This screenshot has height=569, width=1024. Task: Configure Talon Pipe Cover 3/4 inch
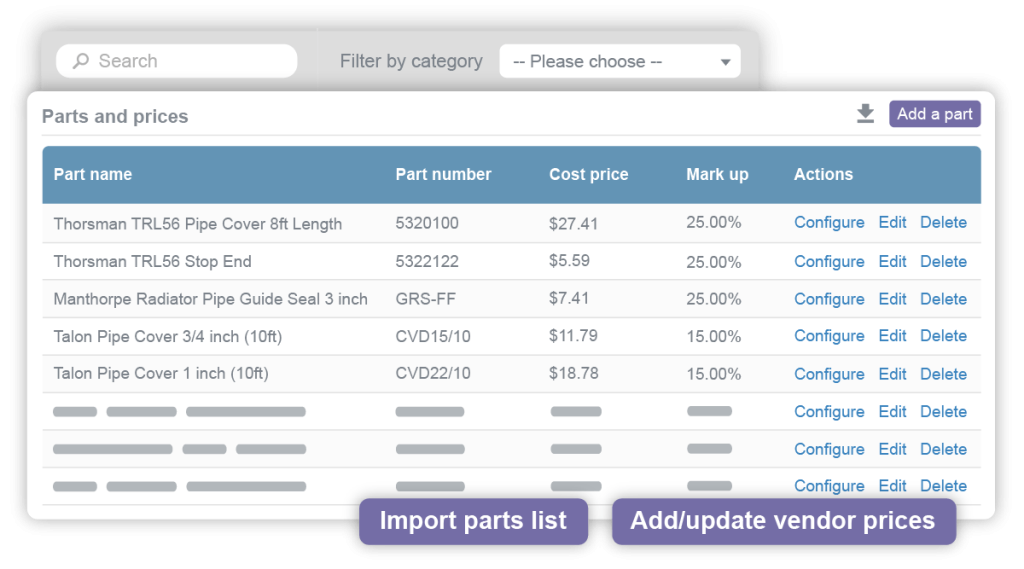click(x=829, y=336)
